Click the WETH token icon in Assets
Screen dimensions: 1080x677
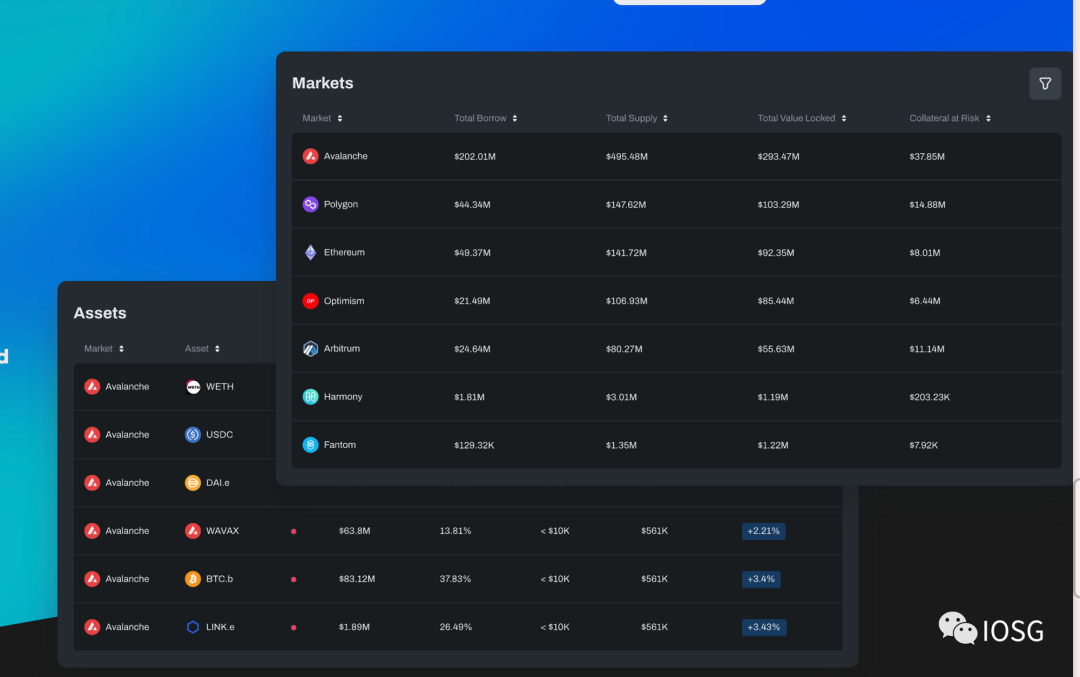193,387
